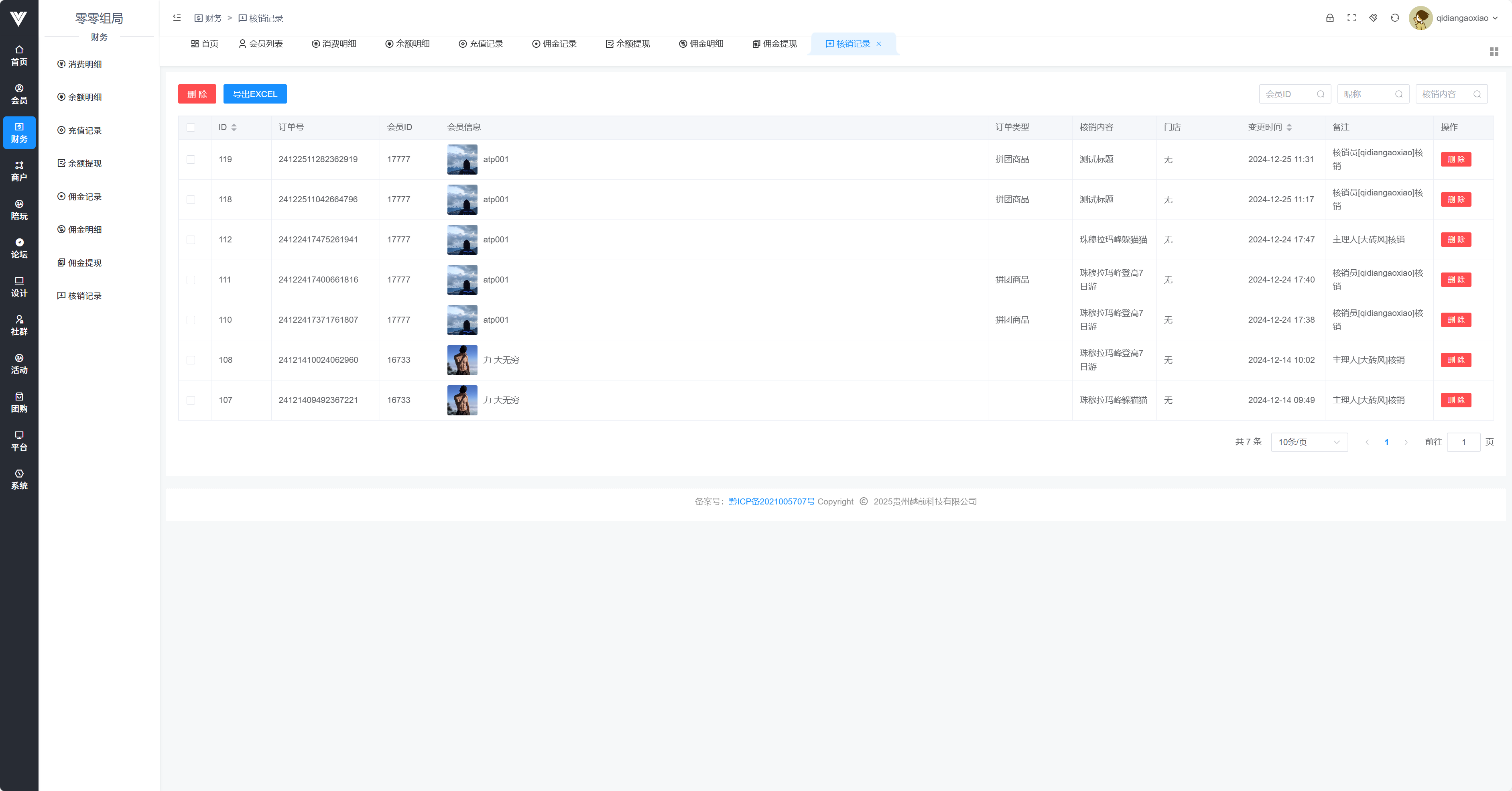Open the theme tag icon in the header

(x=1373, y=18)
